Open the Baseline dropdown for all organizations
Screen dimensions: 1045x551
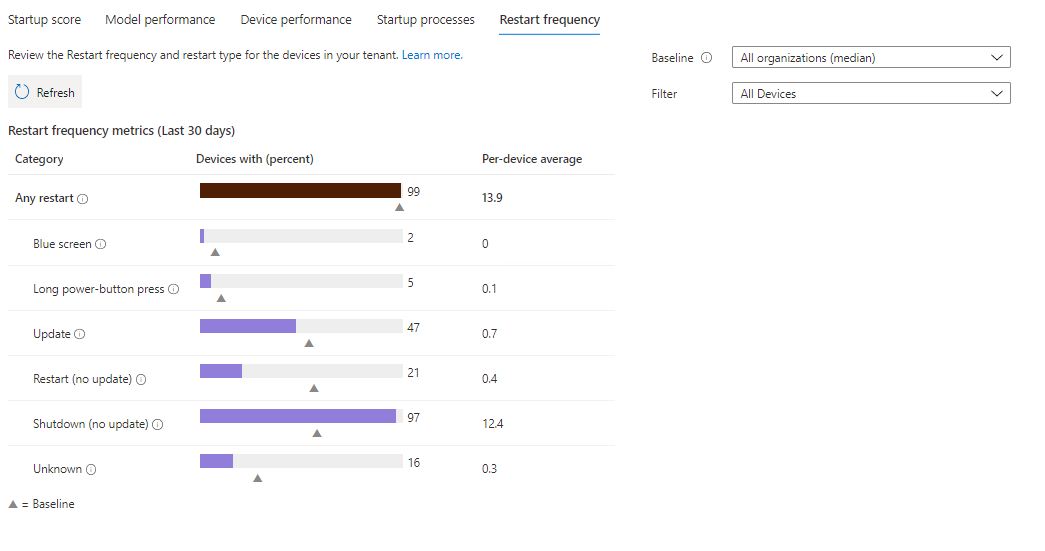tap(870, 58)
